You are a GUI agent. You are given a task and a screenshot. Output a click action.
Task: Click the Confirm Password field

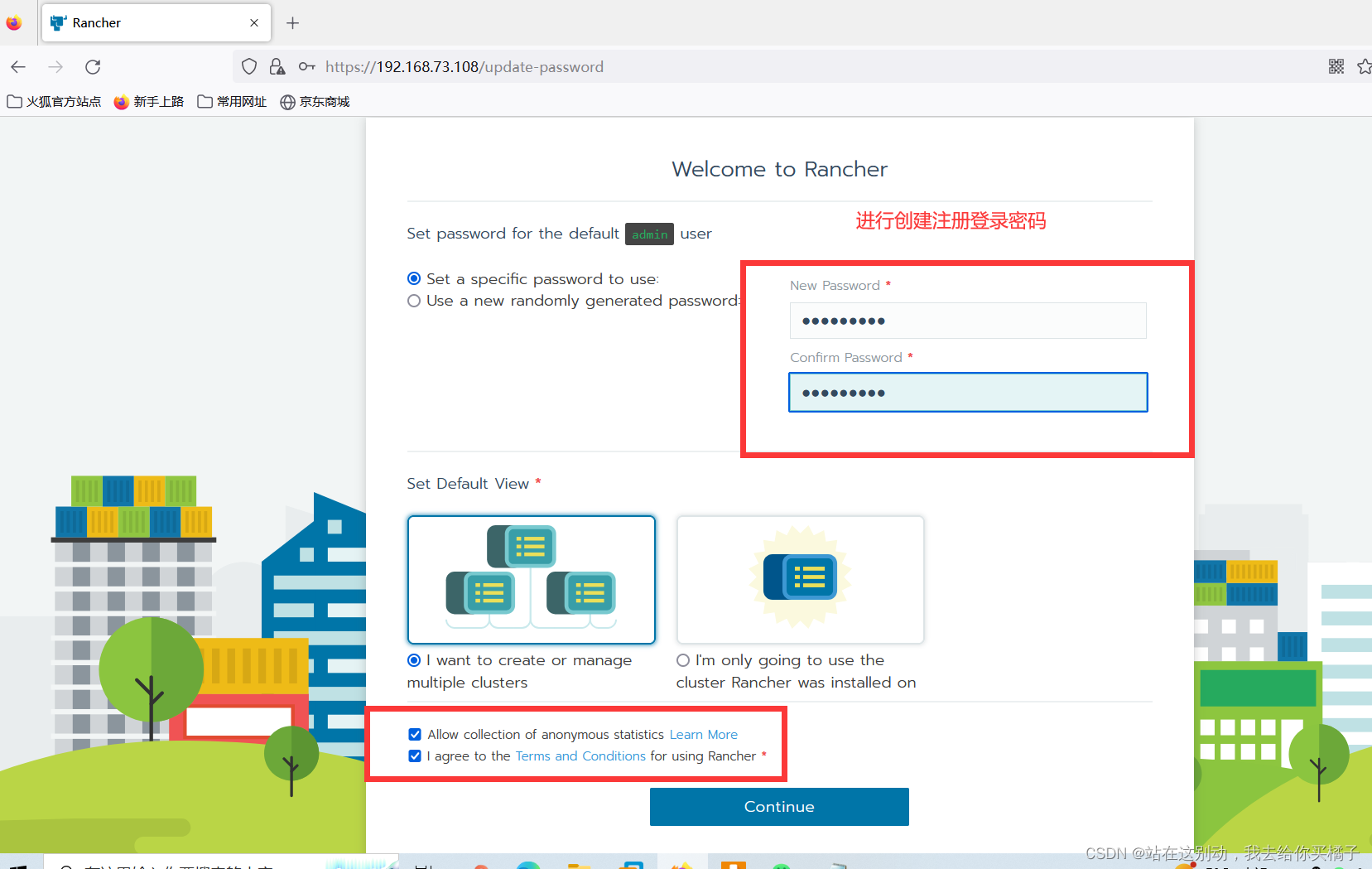click(968, 393)
